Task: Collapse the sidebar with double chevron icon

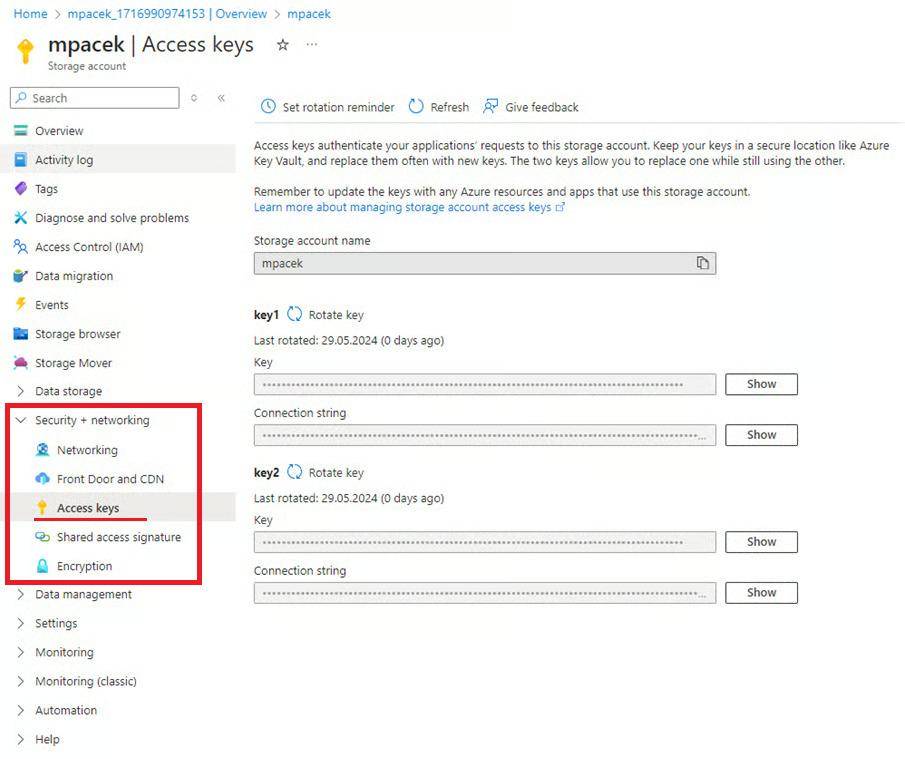Action: pos(221,98)
